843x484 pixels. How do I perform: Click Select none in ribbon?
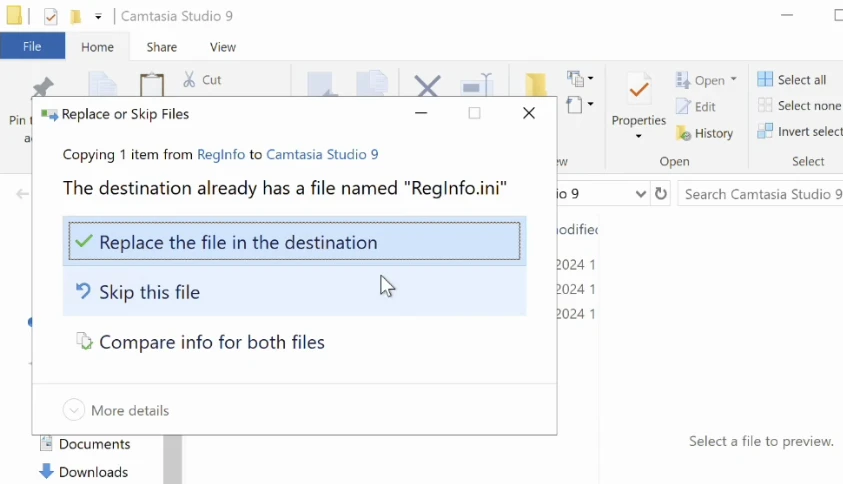pyautogui.click(x=799, y=105)
